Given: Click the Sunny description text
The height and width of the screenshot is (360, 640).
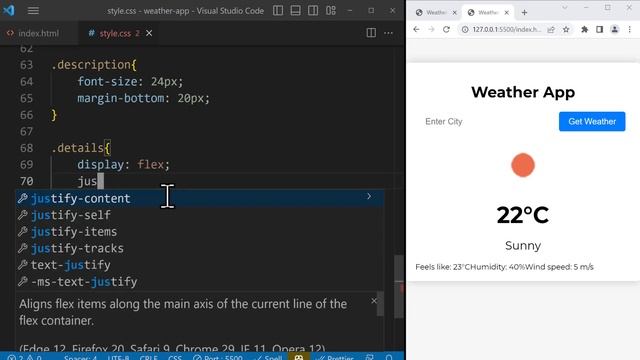Looking at the screenshot, I should click(523, 246).
